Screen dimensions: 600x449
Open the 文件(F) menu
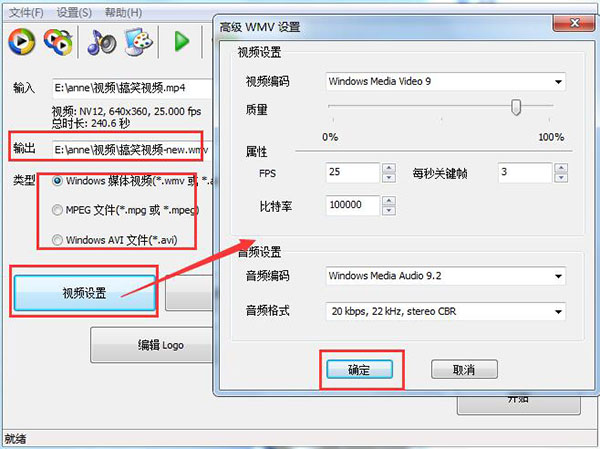coord(26,13)
